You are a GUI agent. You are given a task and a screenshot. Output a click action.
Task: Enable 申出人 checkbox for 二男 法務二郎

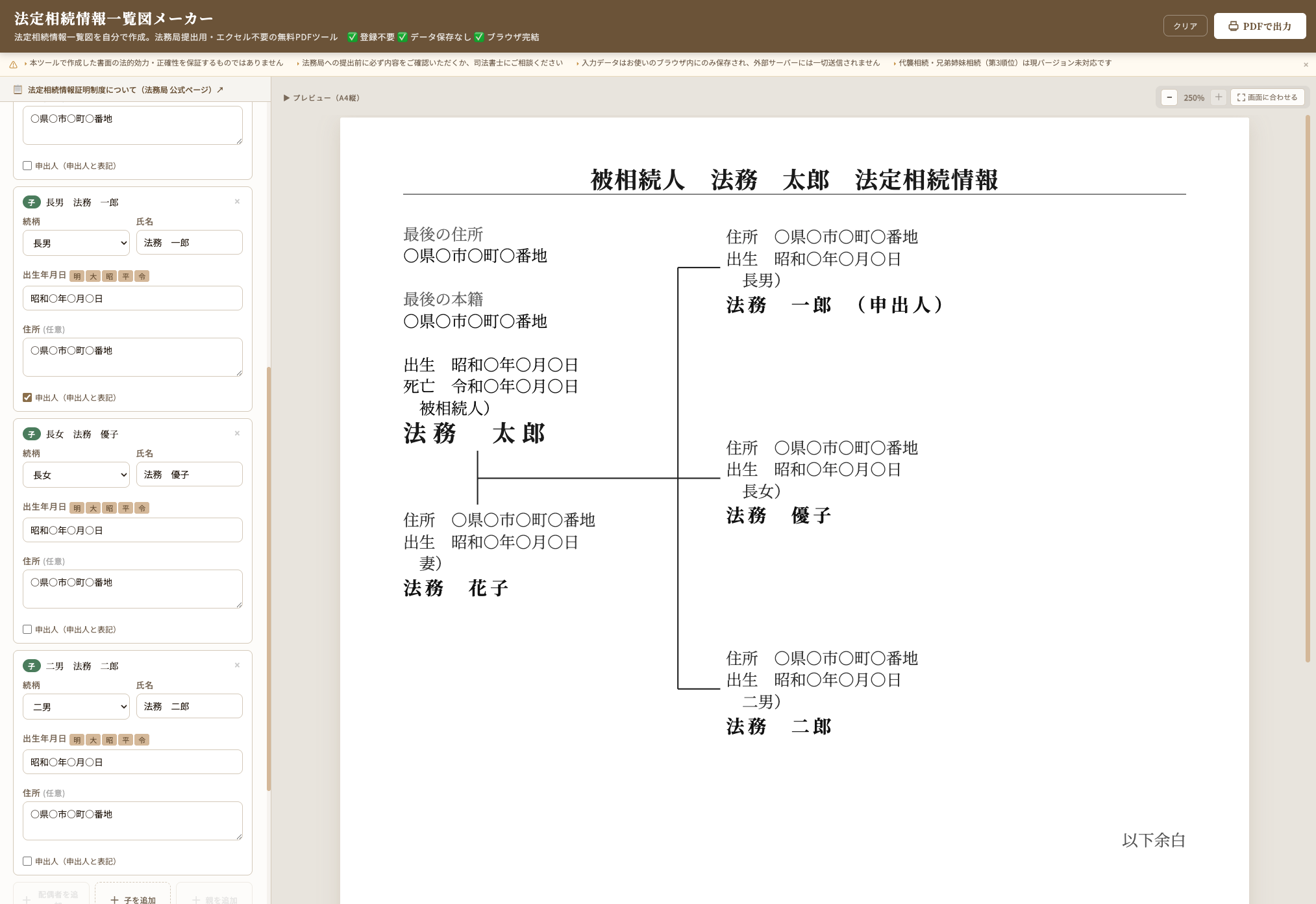pyautogui.click(x=27, y=860)
